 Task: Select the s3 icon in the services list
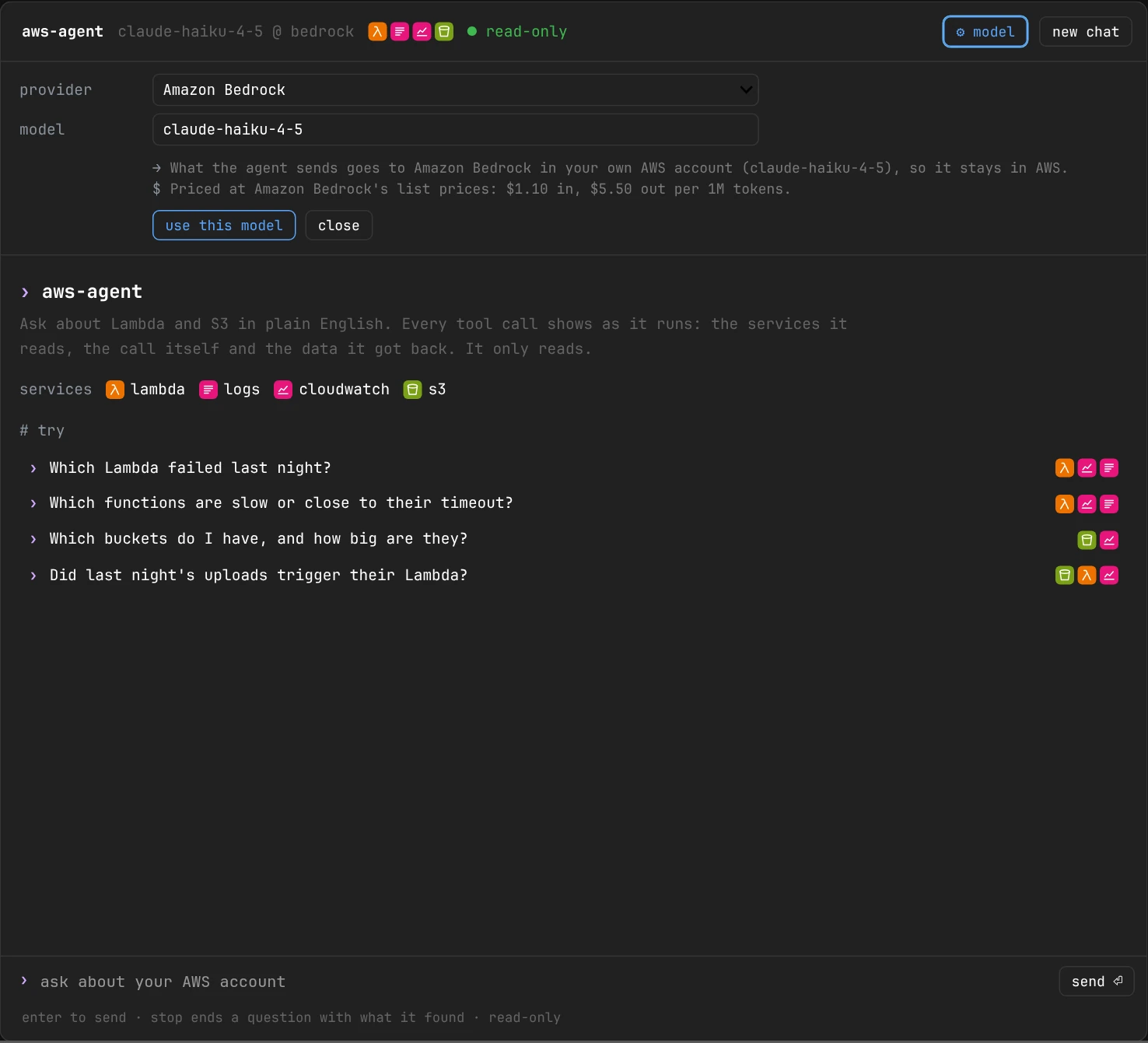point(413,390)
